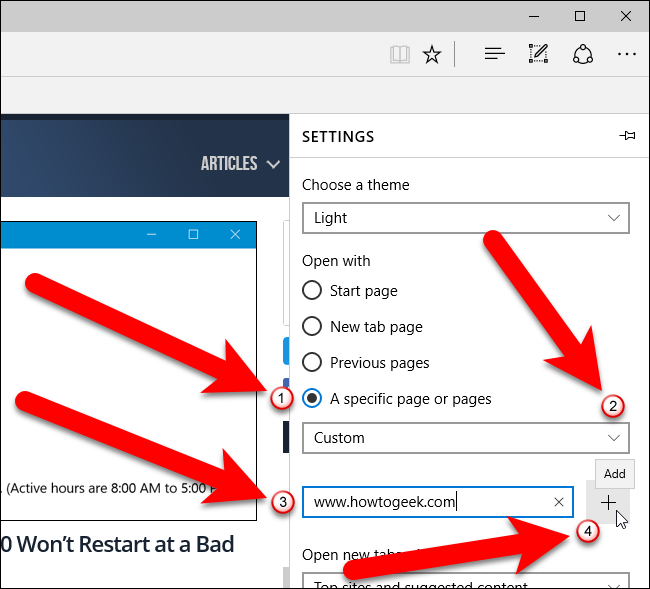This screenshot has height=589, width=650.
Task: Open the Won't Restart at a Bad article link
Action: [117, 544]
